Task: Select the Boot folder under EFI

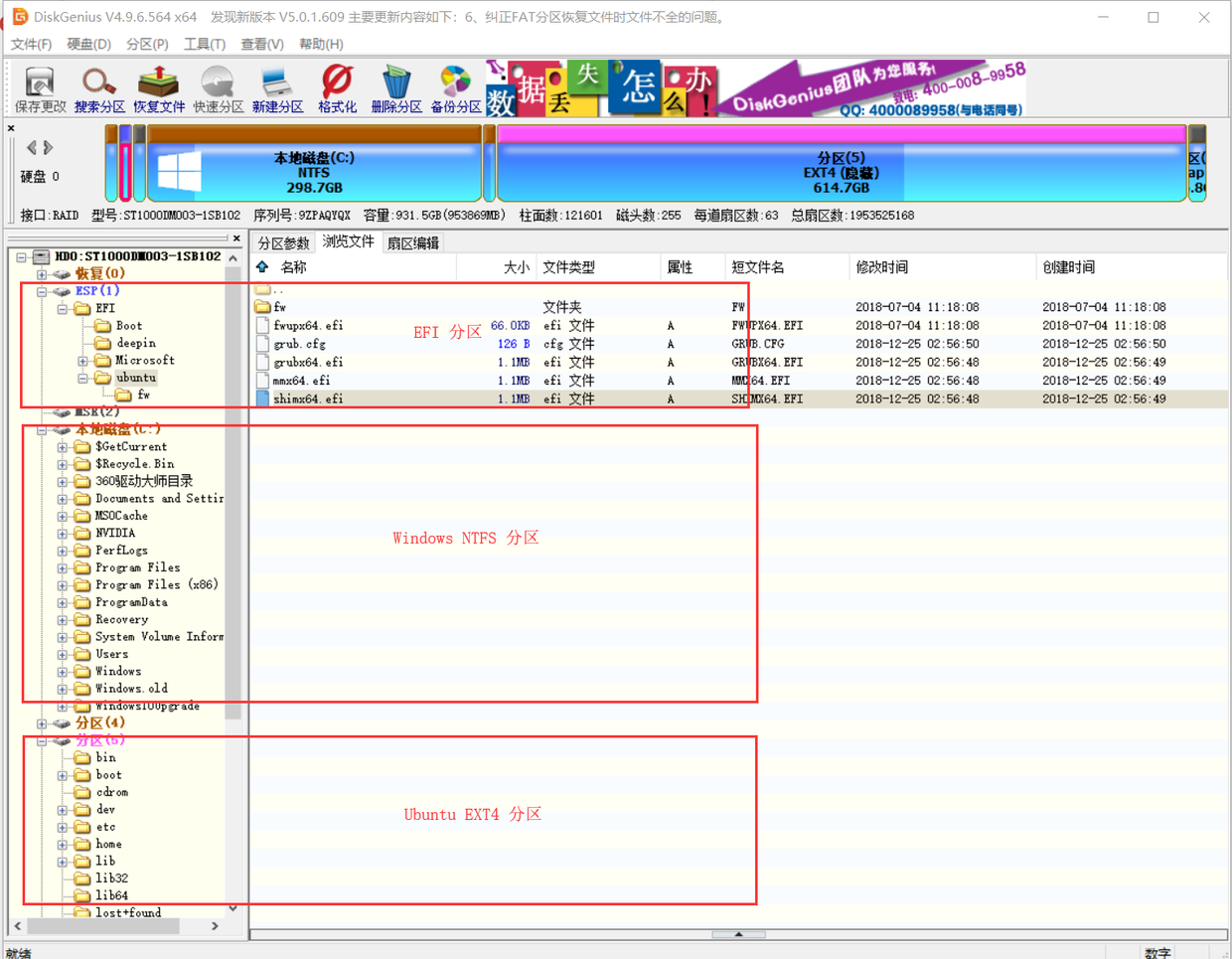Action: [129, 326]
